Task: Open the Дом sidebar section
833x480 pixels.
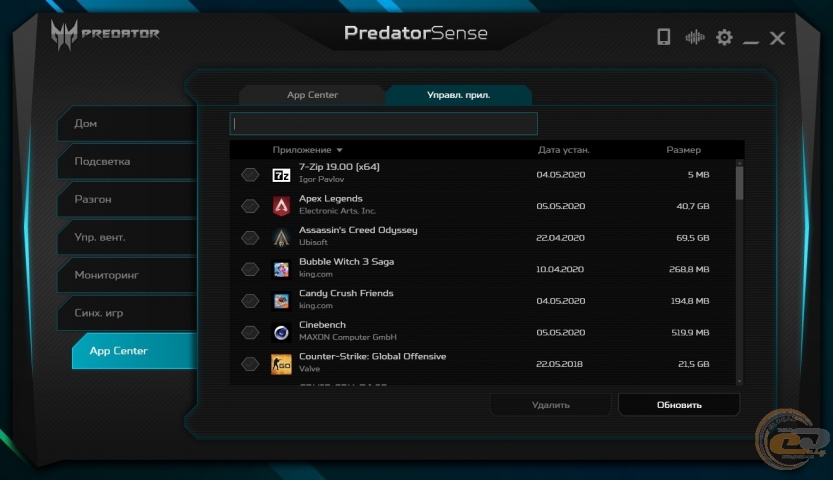Action: coord(128,123)
